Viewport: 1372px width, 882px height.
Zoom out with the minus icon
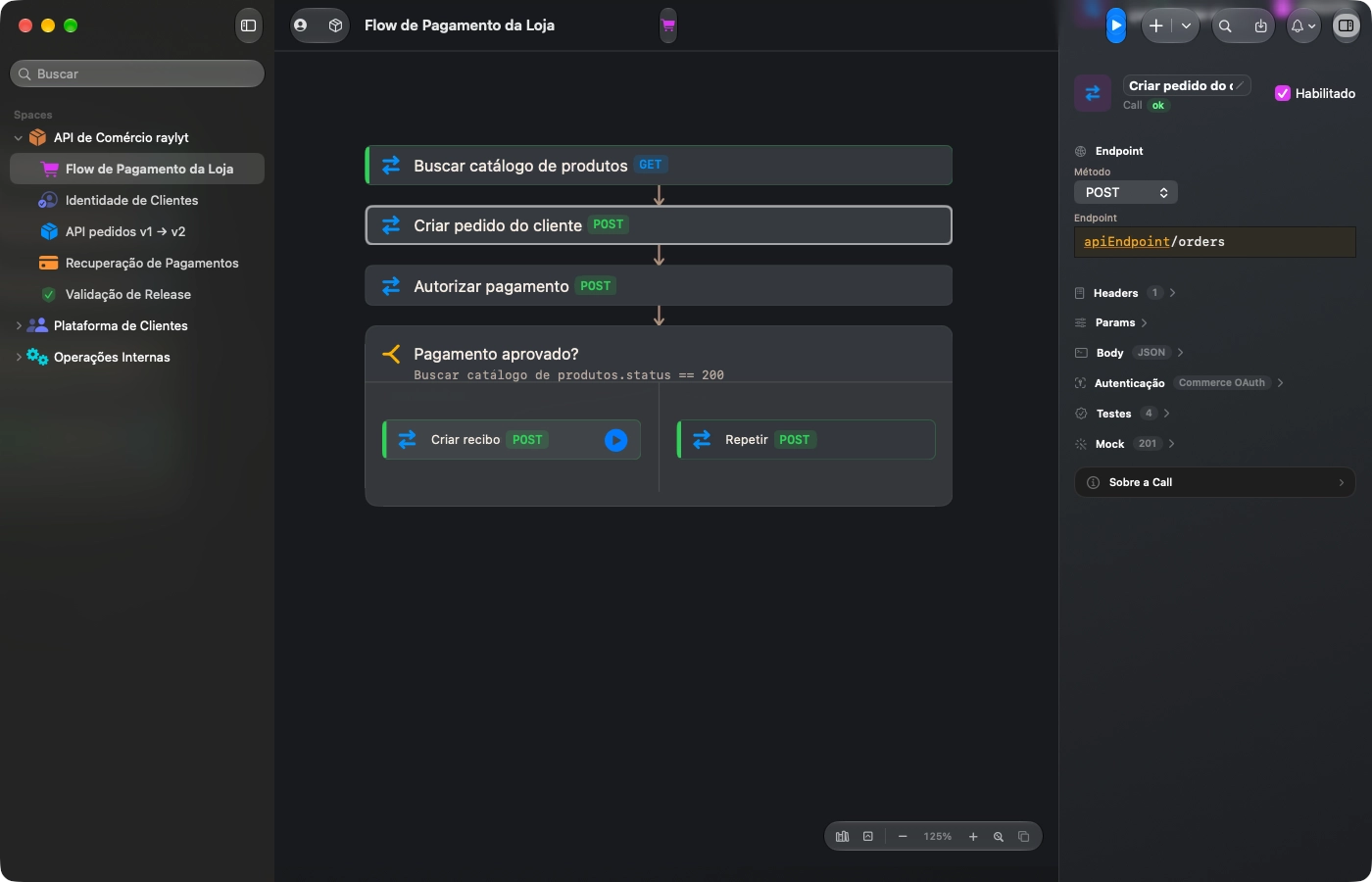[x=903, y=837]
